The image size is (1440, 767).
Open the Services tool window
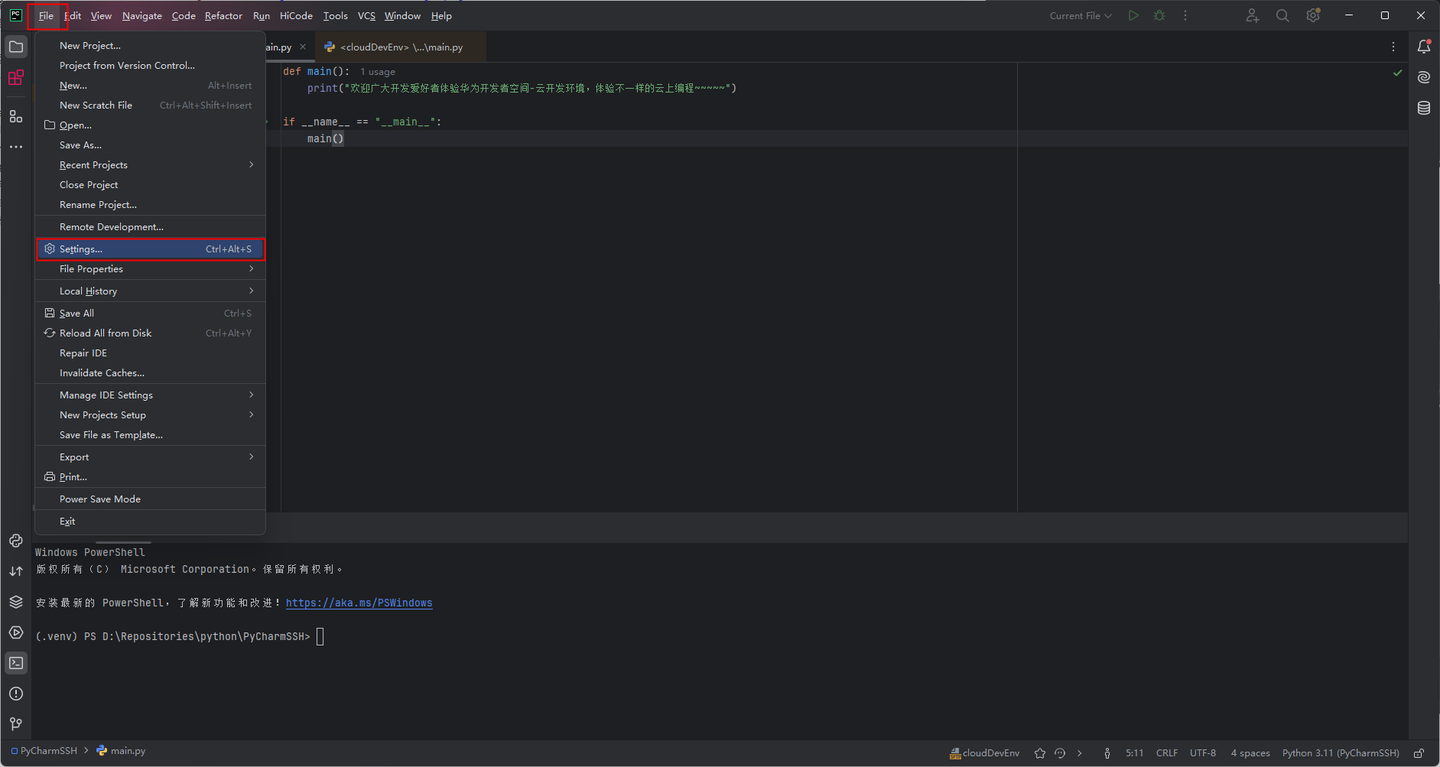(x=15, y=632)
